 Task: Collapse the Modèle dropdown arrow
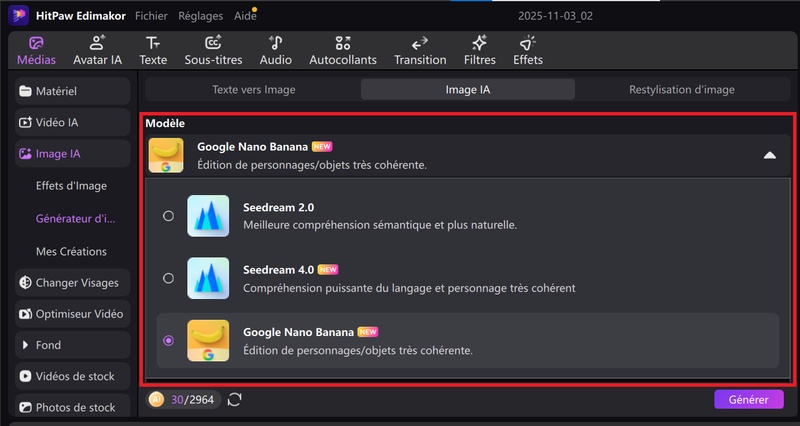[769, 155]
